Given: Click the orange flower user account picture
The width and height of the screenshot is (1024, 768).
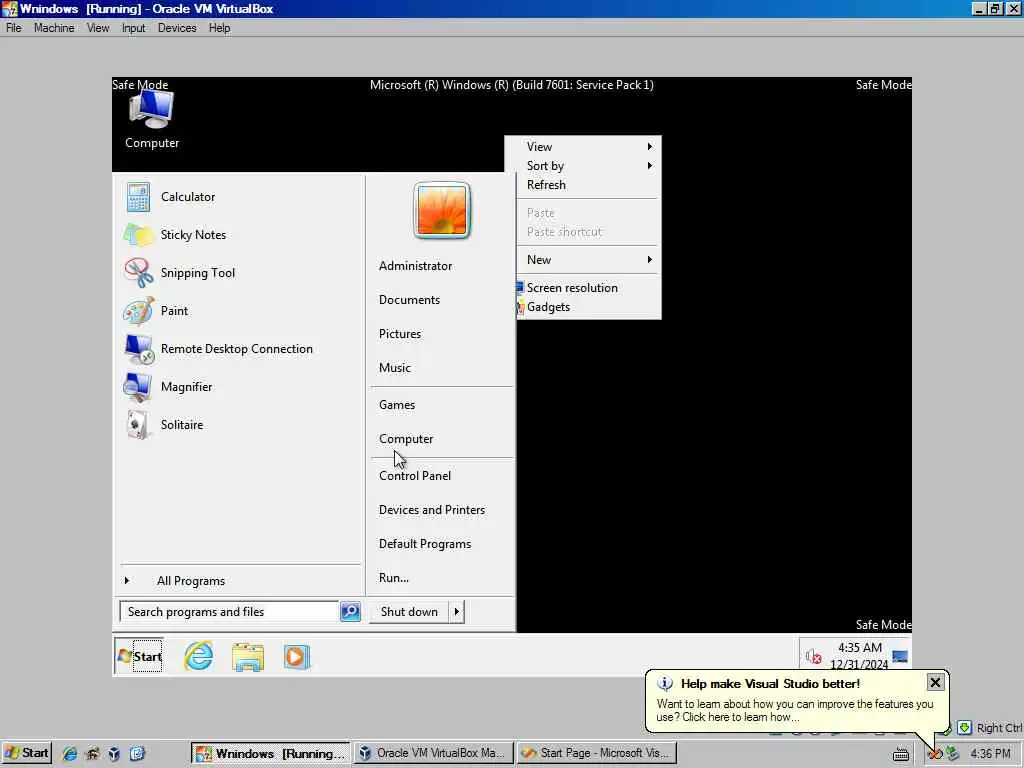Looking at the screenshot, I should (x=441, y=210).
